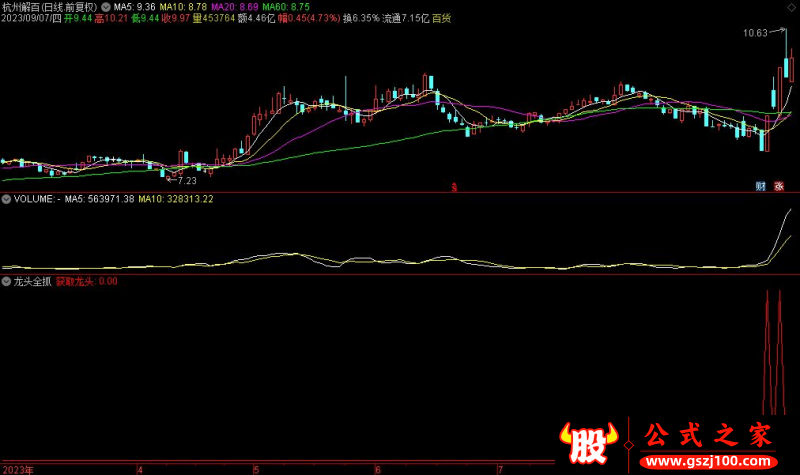Click the MA10: 8.78 label
The height and width of the screenshot is (475, 800).
(x=183, y=7)
